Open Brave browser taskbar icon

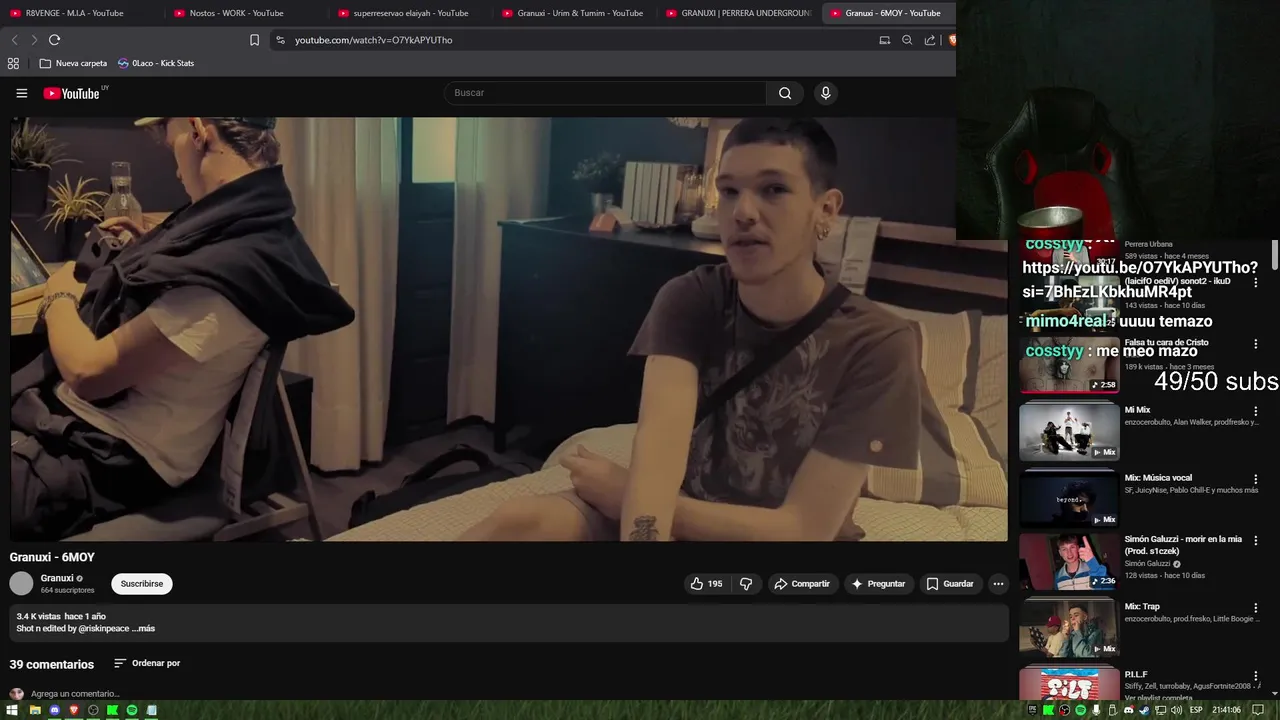(x=74, y=710)
